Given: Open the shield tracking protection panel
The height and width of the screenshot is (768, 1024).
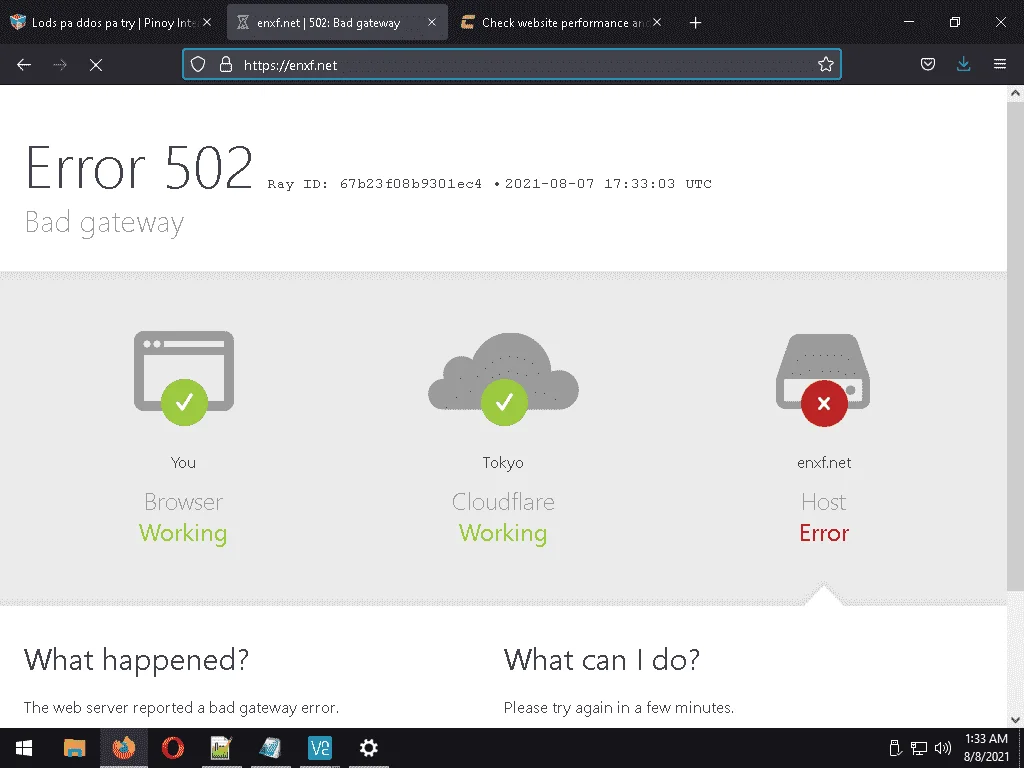Looking at the screenshot, I should click(x=198, y=64).
